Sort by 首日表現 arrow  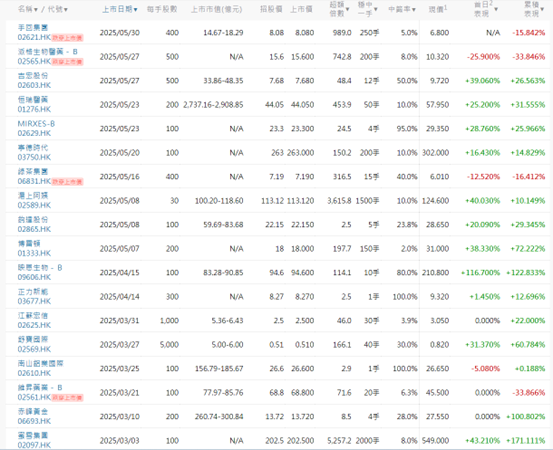point(496,10)
